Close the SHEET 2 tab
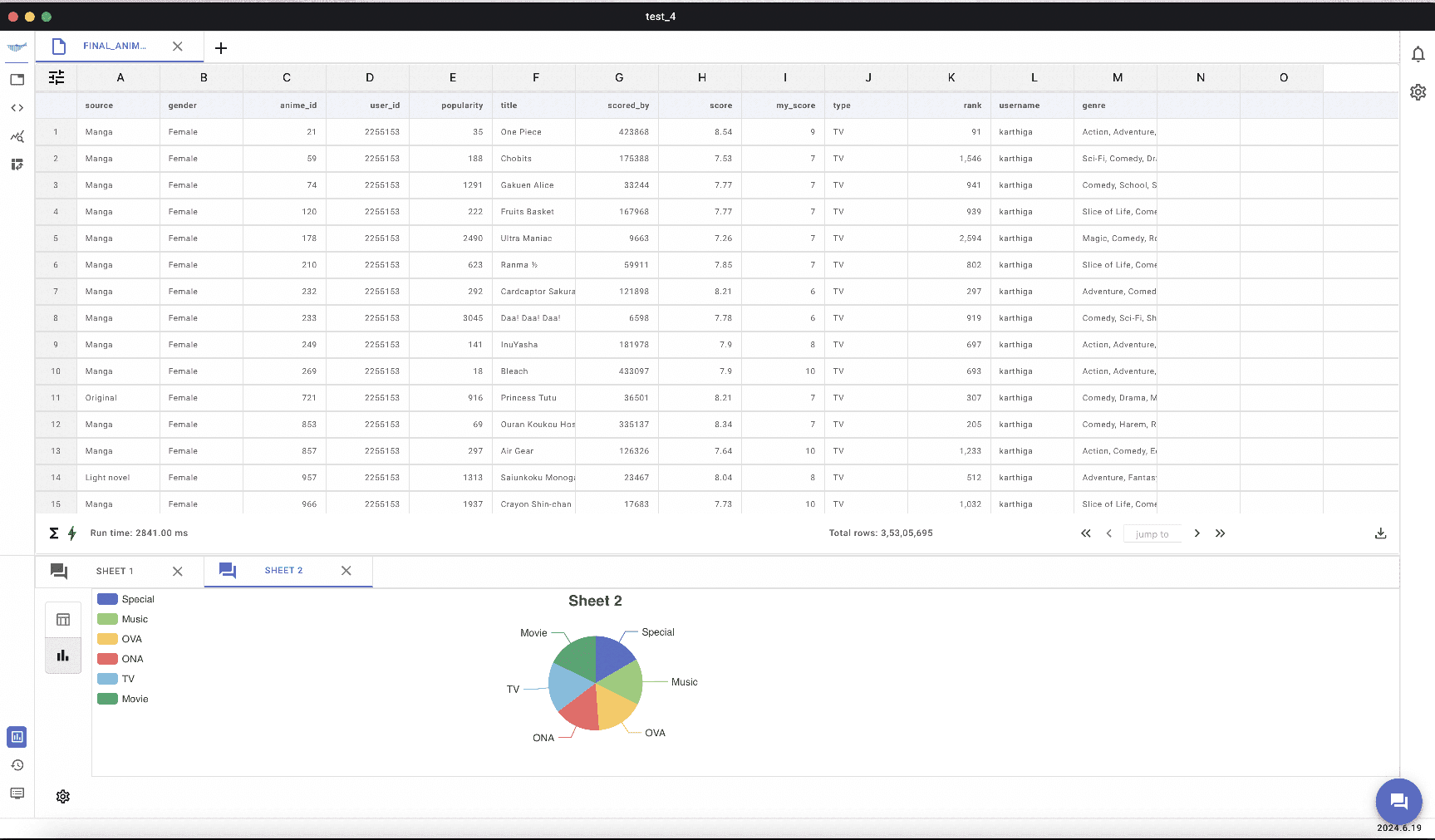This screenshot has height=840, width=1435. click(346, 571)
